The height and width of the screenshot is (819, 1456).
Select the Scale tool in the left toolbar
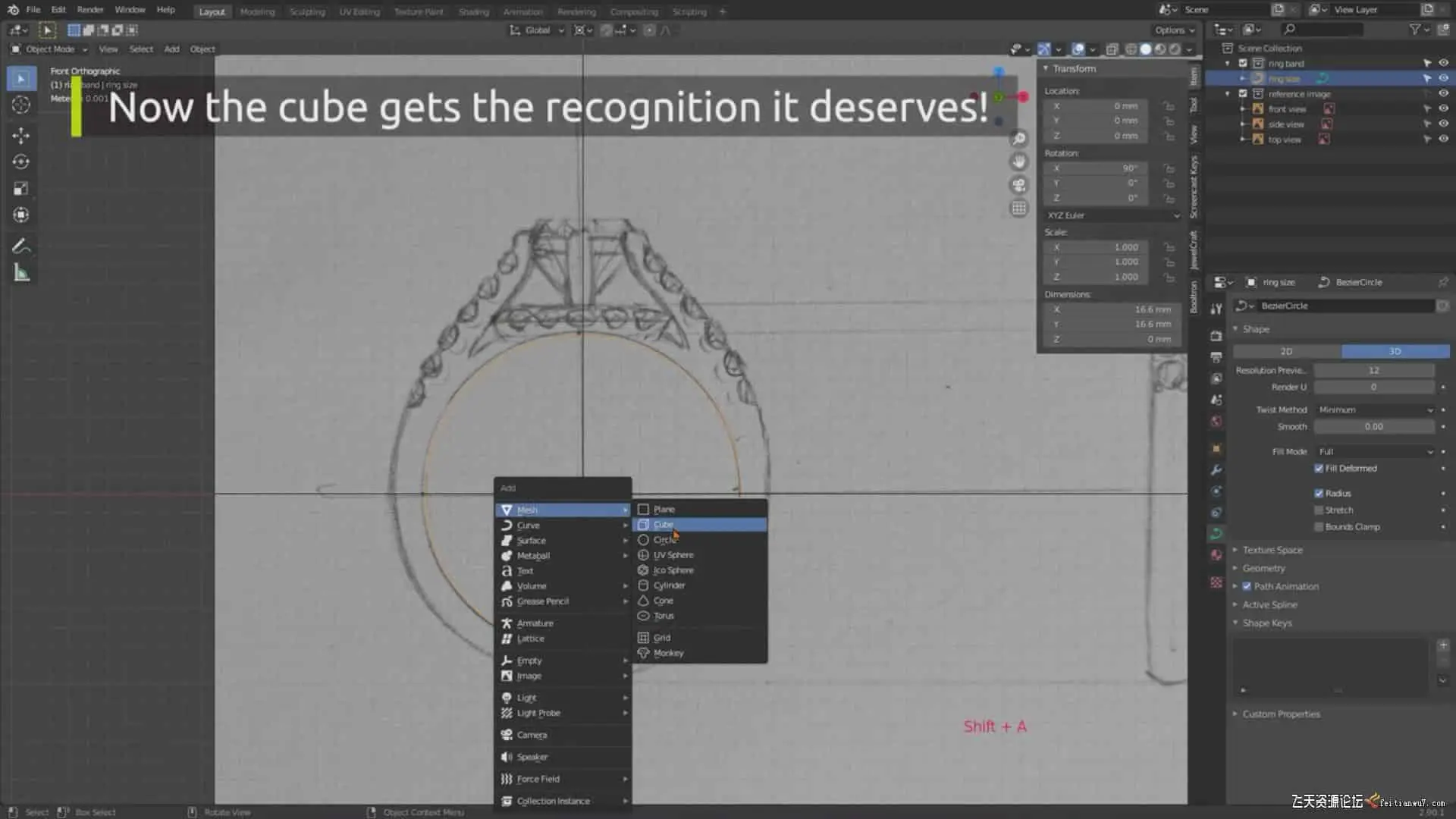point(21,189)
